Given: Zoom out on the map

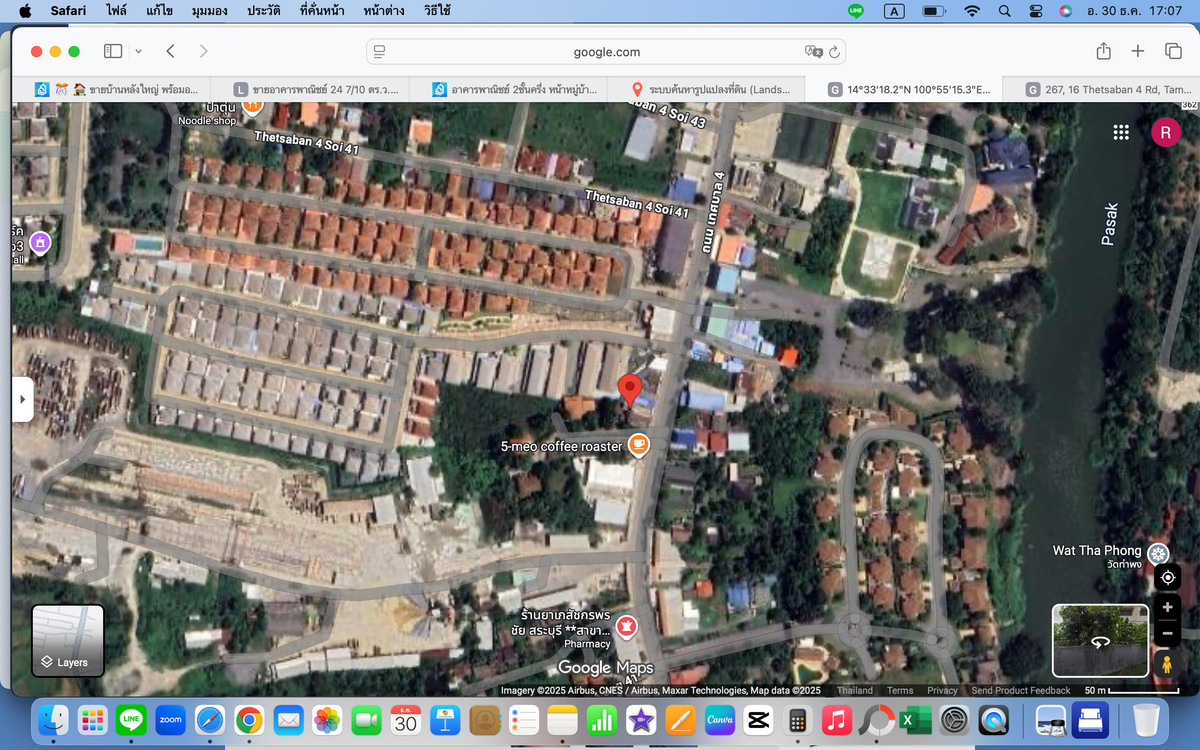Looking at the screenshot, I should coord(1167,633).
